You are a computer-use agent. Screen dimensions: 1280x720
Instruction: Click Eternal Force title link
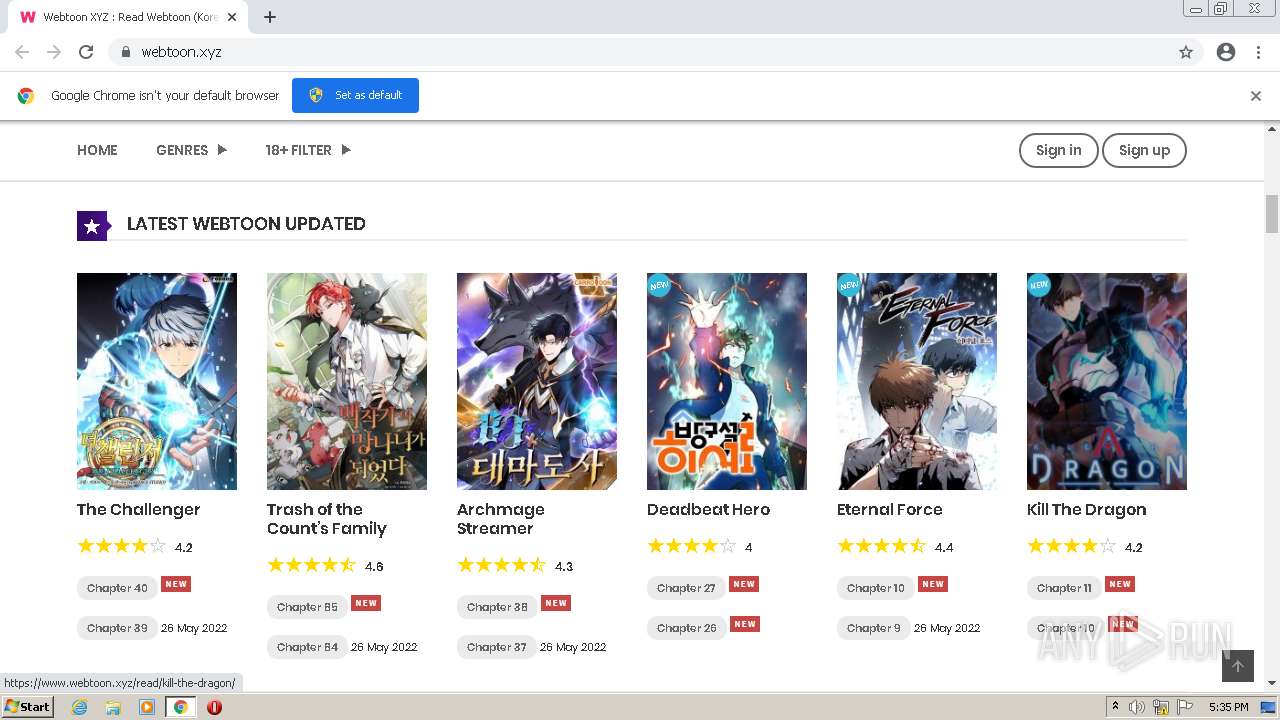(x=889, y=510)
